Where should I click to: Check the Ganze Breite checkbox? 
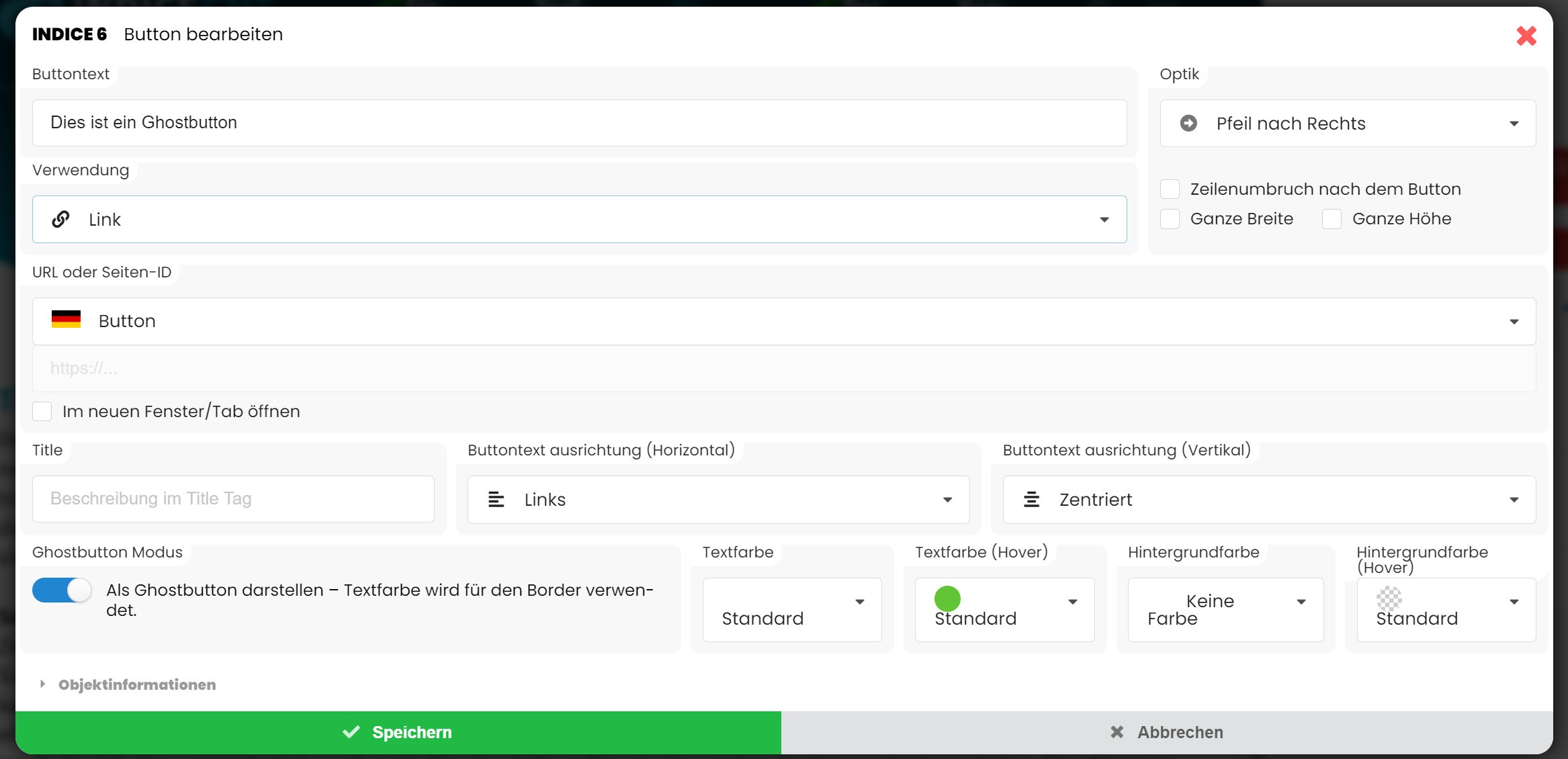pyautogui.click(x=1170, y=219)
